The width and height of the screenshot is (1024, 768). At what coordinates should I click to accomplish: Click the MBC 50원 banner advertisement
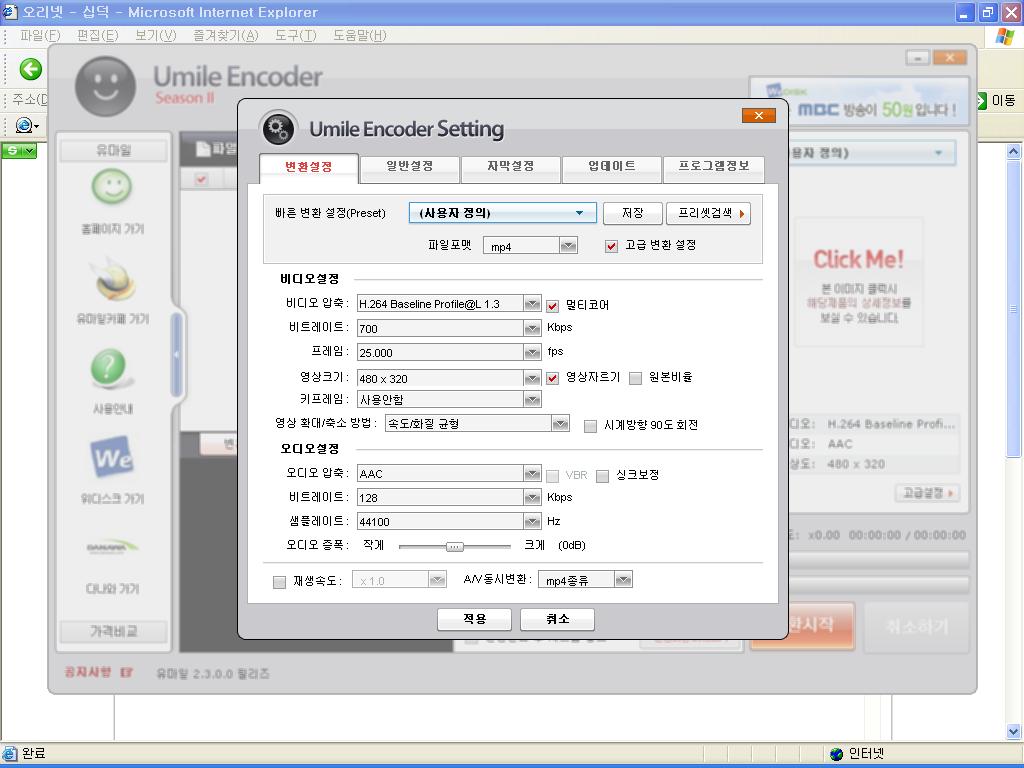click(859, 103)
